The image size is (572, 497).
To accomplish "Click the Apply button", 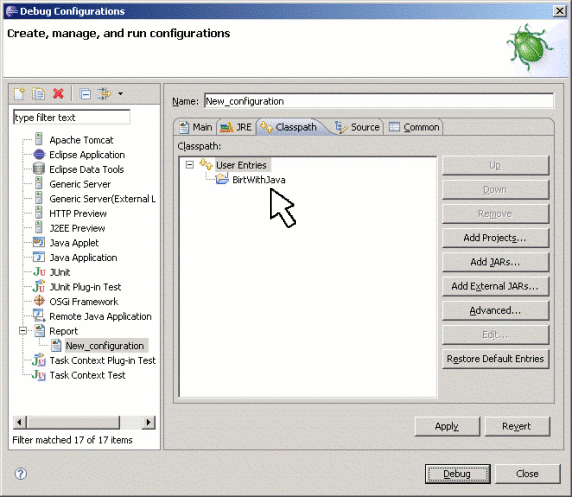I will click(447, 426).
